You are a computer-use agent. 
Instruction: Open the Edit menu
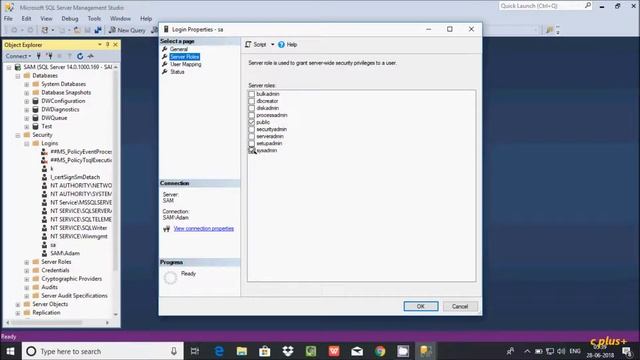[x=27, y=18]
